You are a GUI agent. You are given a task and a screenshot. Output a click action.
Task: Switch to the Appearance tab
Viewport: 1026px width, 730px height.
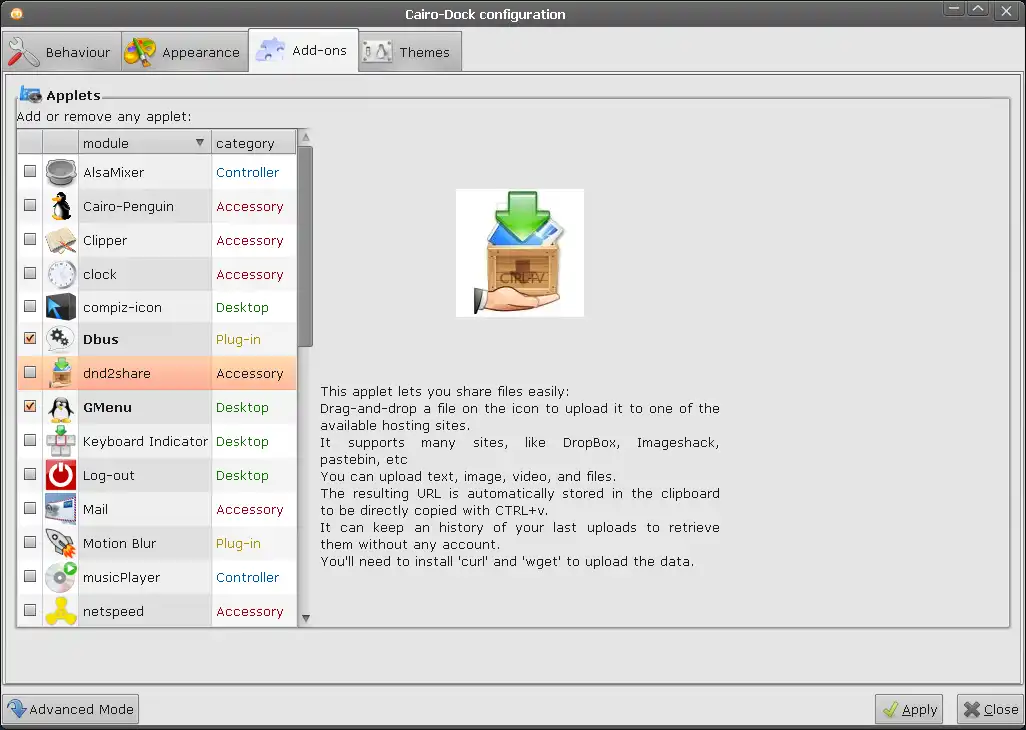tap(185, 52)
